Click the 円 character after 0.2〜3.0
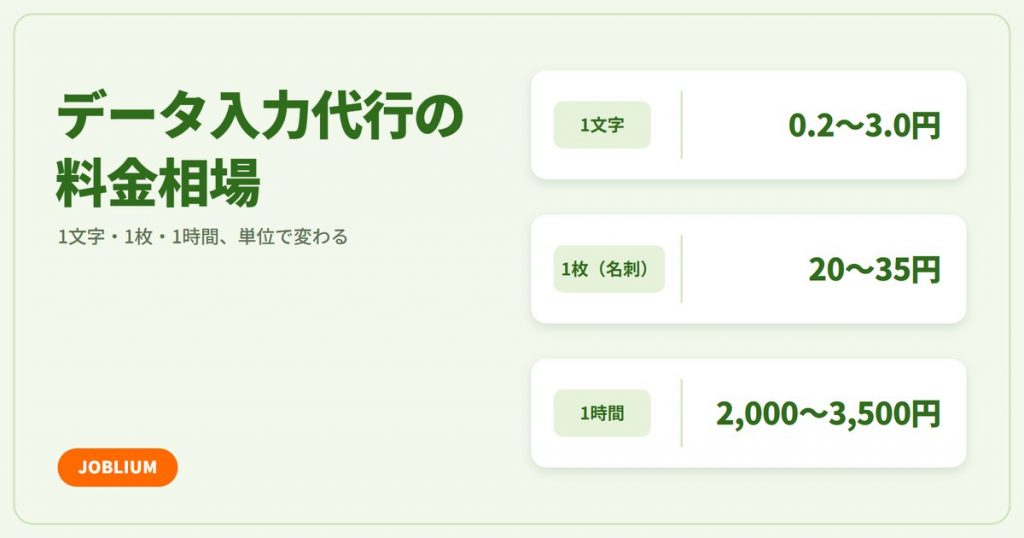Image resolution: width=1024 pixels, height=538 pixels. click(x=926, y=125)
